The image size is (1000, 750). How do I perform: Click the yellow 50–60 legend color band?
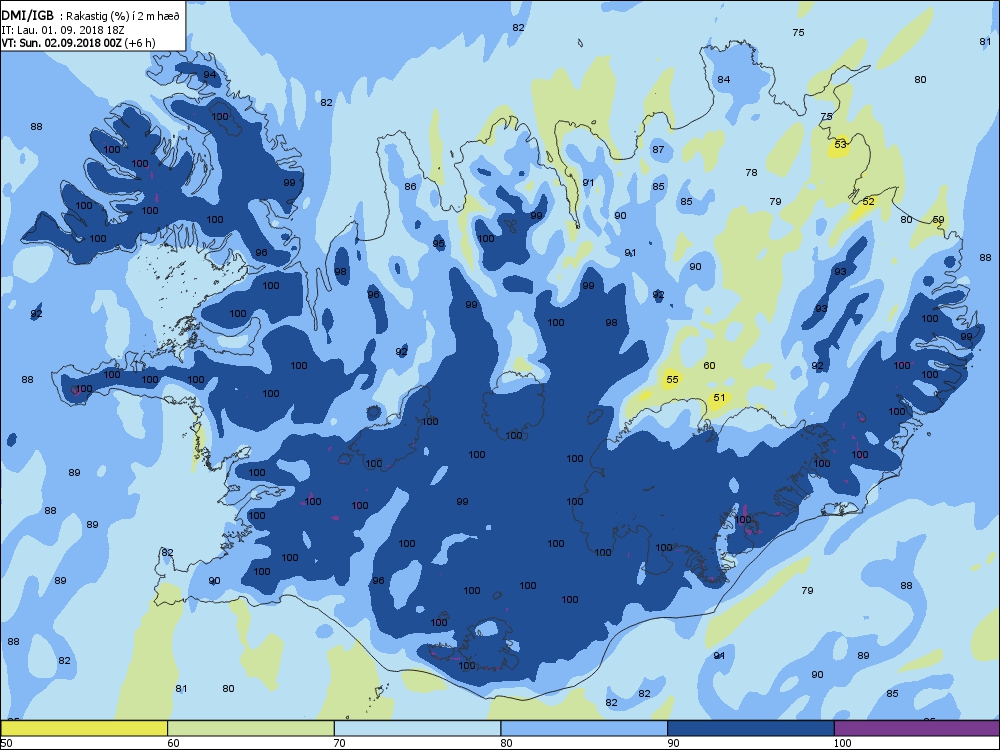point(84,728)
